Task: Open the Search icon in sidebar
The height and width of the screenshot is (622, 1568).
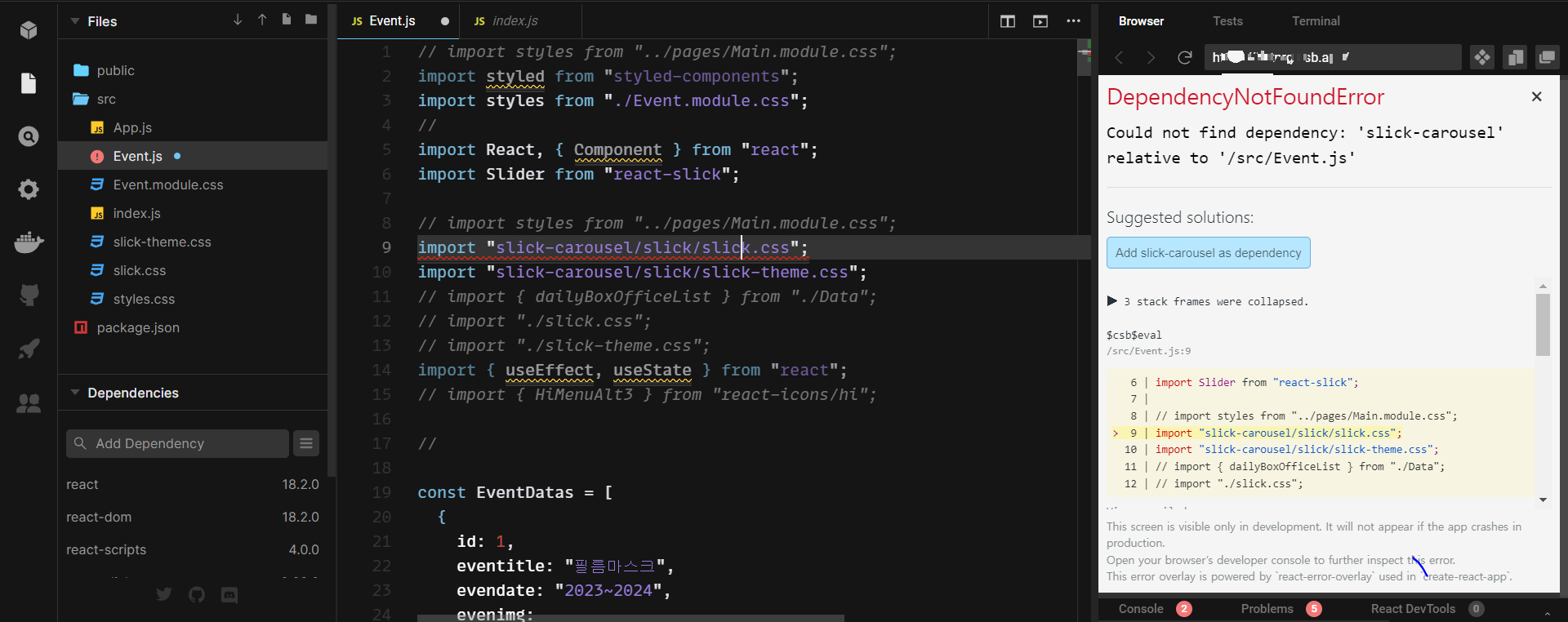Action: [29, 136]
